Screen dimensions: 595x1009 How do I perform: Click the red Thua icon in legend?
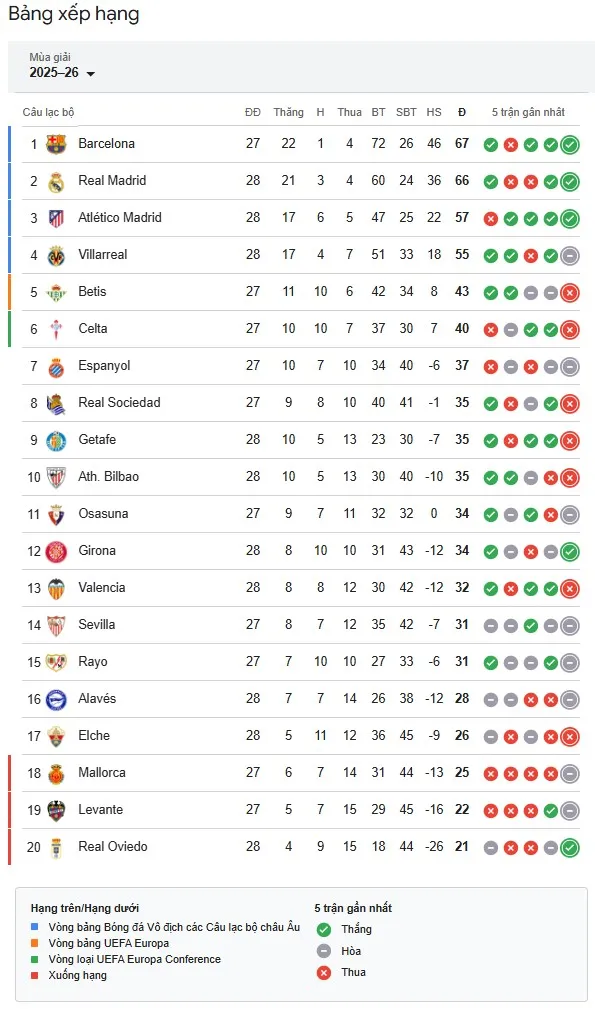point(322,972)
